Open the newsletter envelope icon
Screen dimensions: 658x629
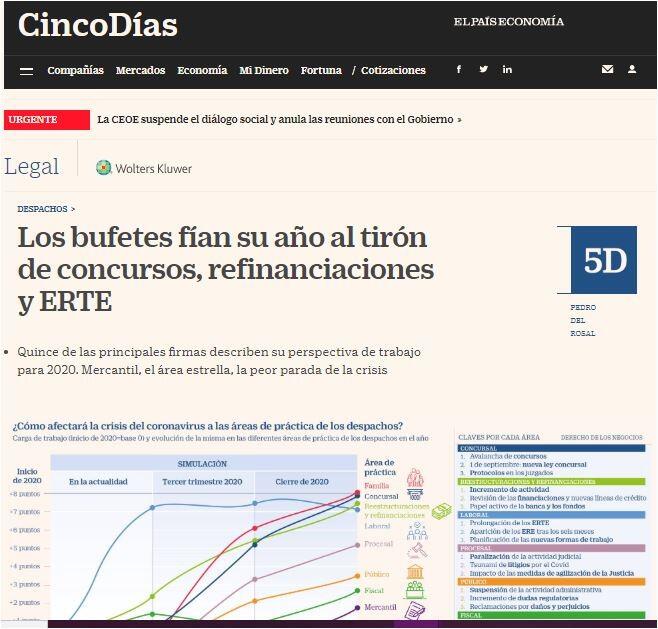(607, 70)
